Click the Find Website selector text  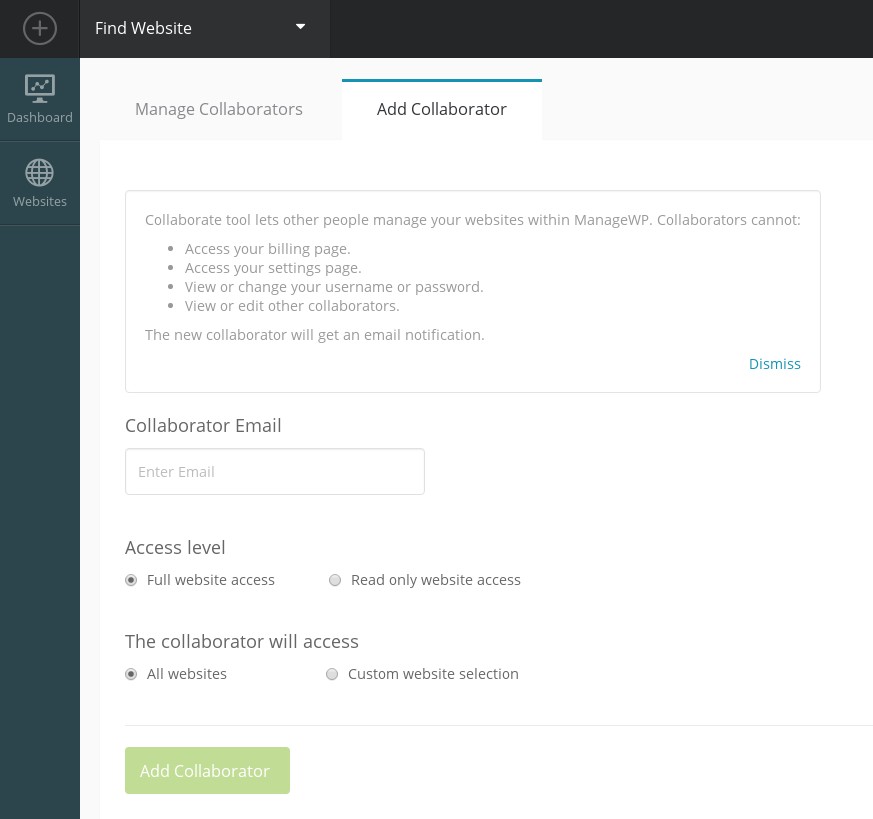(143, 28)
